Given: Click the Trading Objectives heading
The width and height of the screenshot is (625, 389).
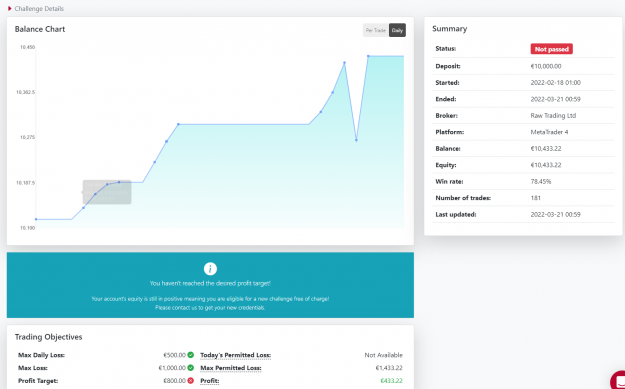Looking at the screenshot, I should pyautogui.click(x=49, y=337).
